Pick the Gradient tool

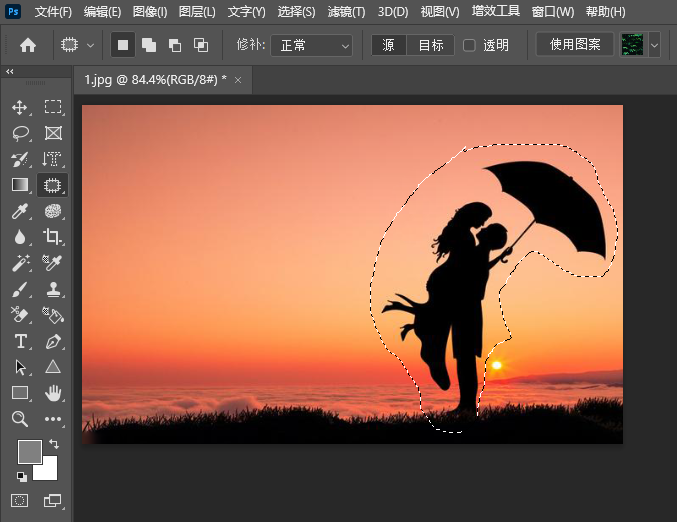[x=20, y=185]
